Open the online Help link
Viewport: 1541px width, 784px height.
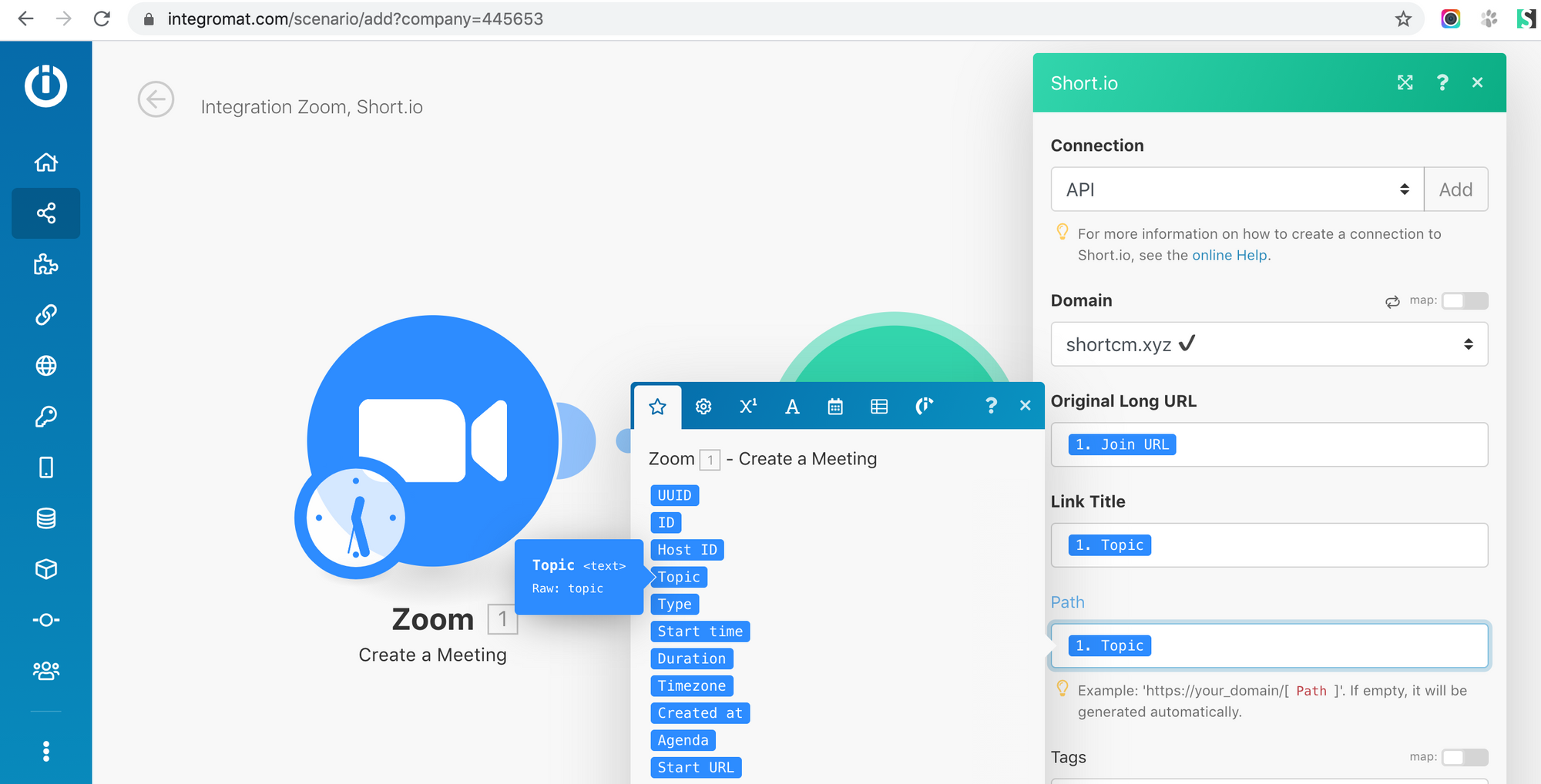(x=1230, y=255)
